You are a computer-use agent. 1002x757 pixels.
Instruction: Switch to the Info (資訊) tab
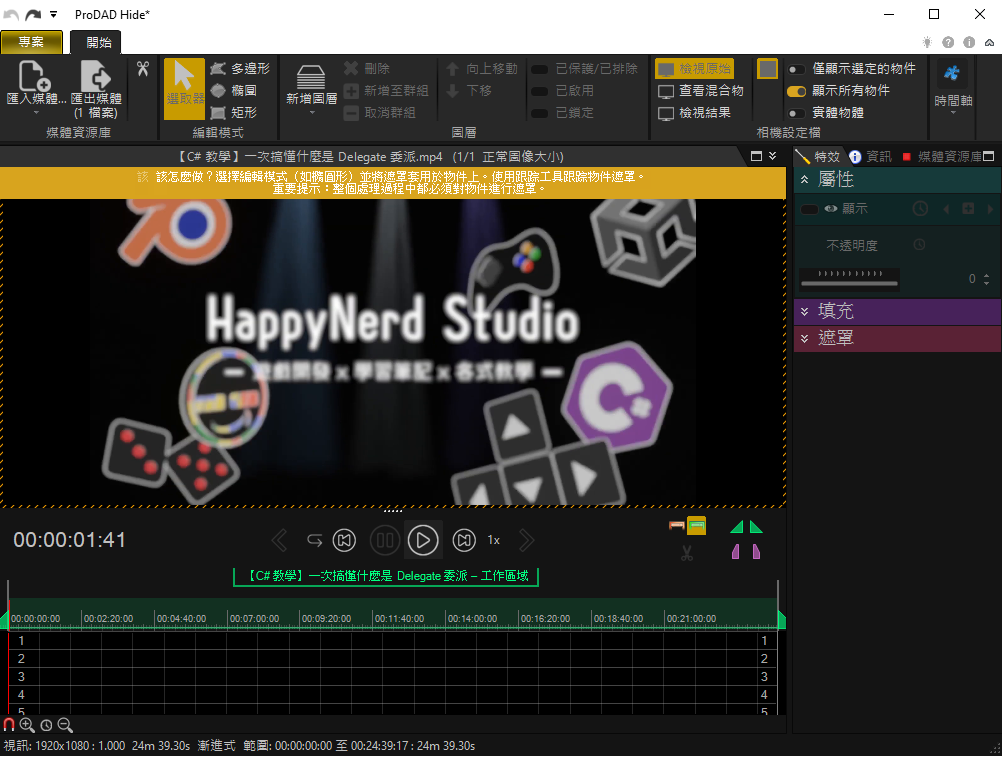(x=870, y=157)
